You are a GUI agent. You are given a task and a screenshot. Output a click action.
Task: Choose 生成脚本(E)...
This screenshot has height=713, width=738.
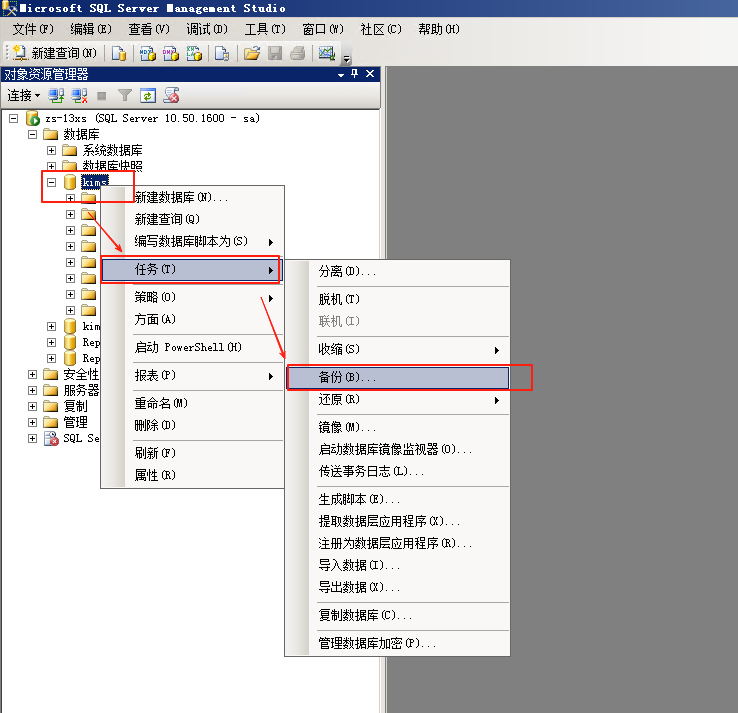click(398, 499)
